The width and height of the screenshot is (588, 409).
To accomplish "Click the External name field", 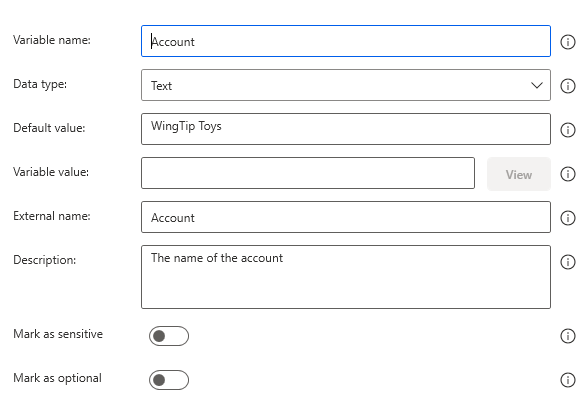I will pyautogui.click(x=346, y=217).
